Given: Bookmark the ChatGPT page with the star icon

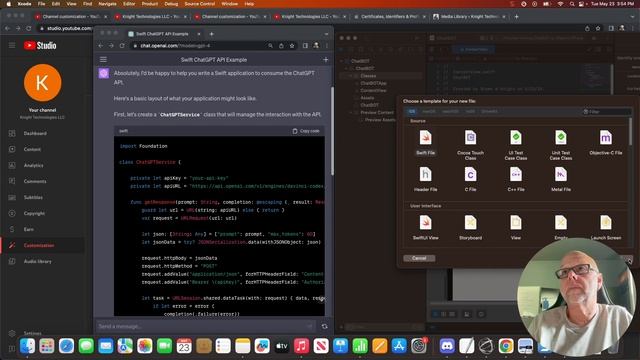Looking at the screenshot, I should 292,46.
